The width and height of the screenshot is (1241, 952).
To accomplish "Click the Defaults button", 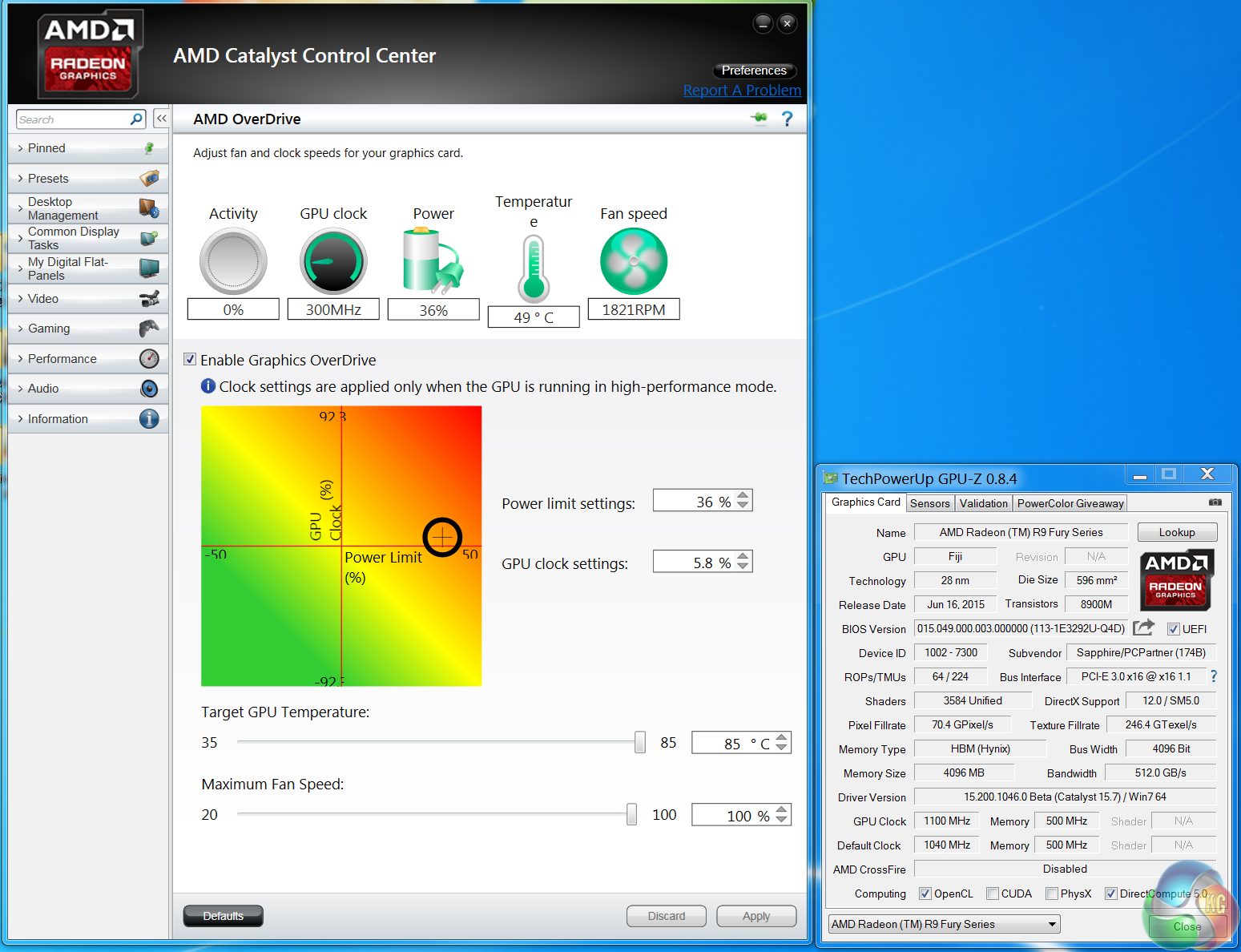I will click(x=223, y=916).
